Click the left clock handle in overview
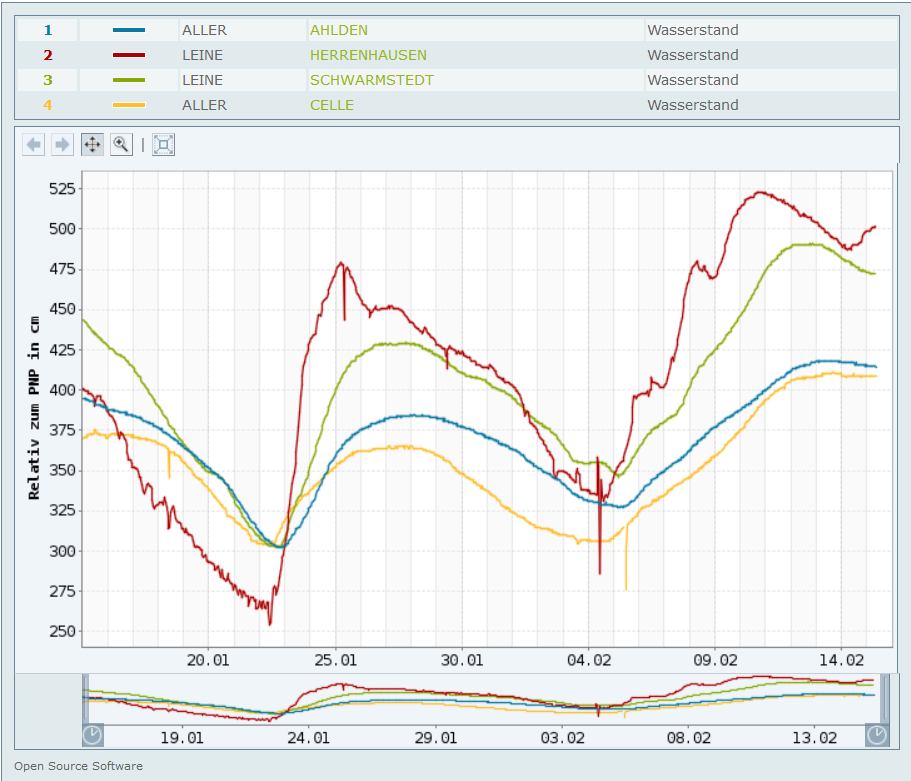 click(x=92, y=735)
